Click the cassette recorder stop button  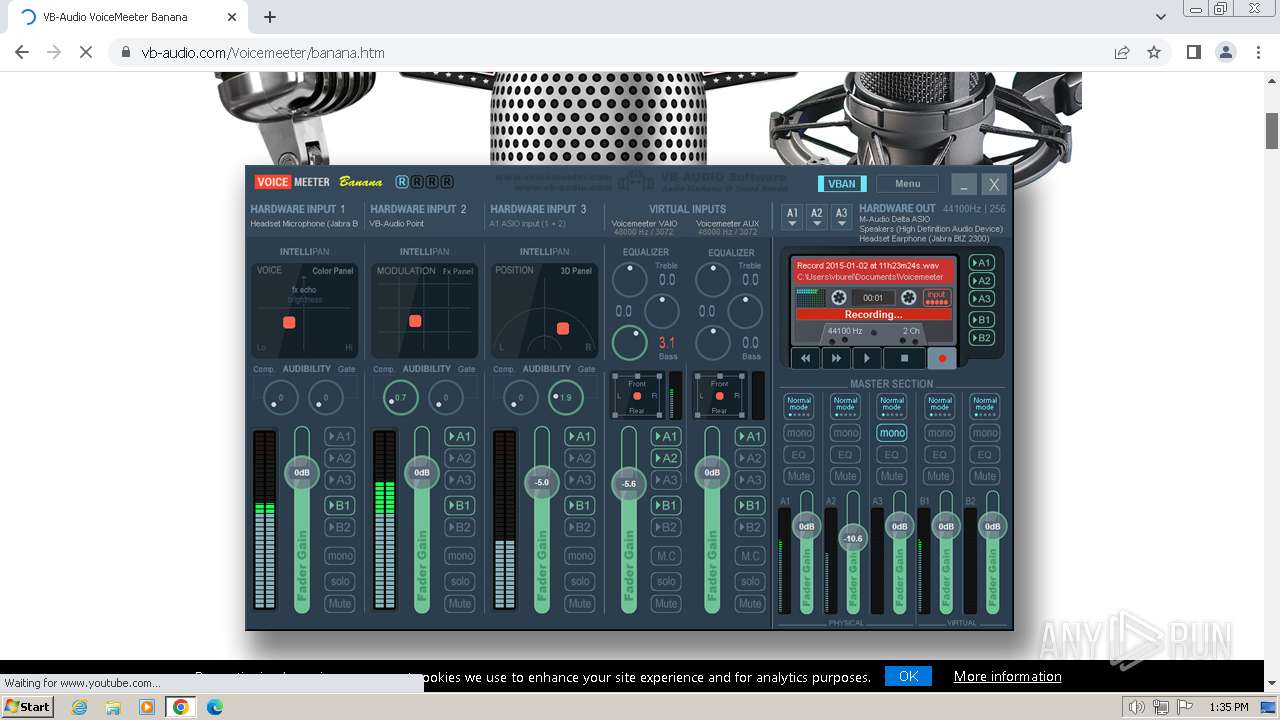click(904, 358)
